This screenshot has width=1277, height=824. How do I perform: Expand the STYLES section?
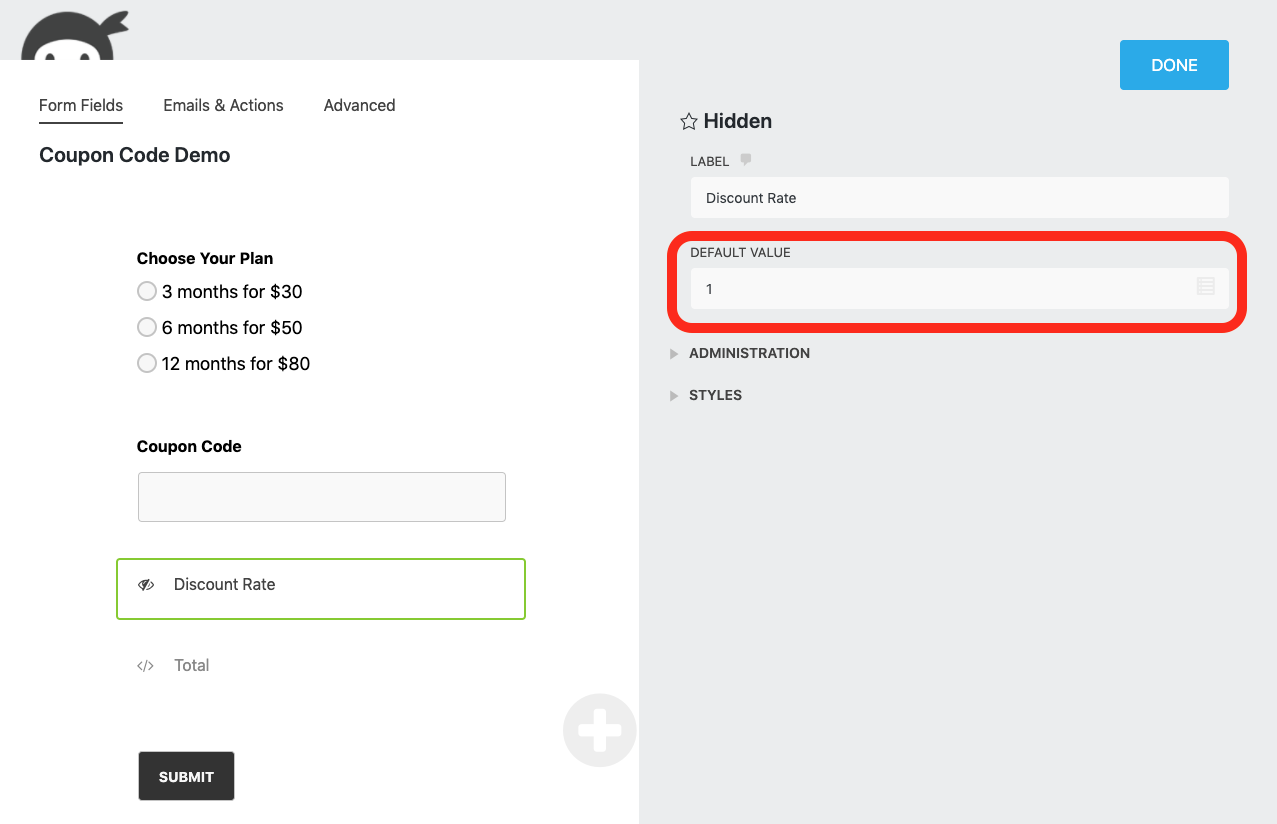(715, 395)
